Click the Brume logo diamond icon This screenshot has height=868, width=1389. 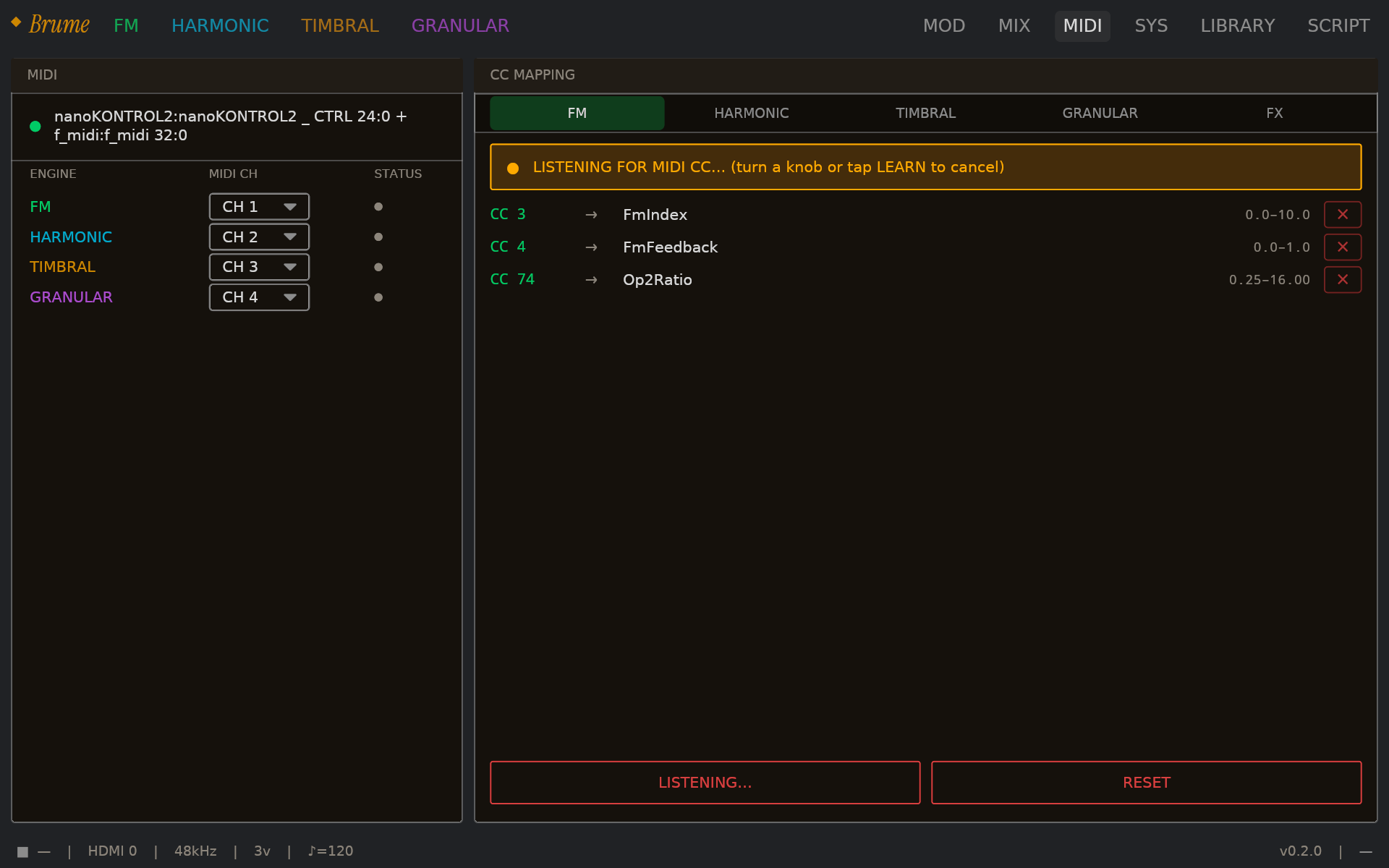[x=16, y=22]
